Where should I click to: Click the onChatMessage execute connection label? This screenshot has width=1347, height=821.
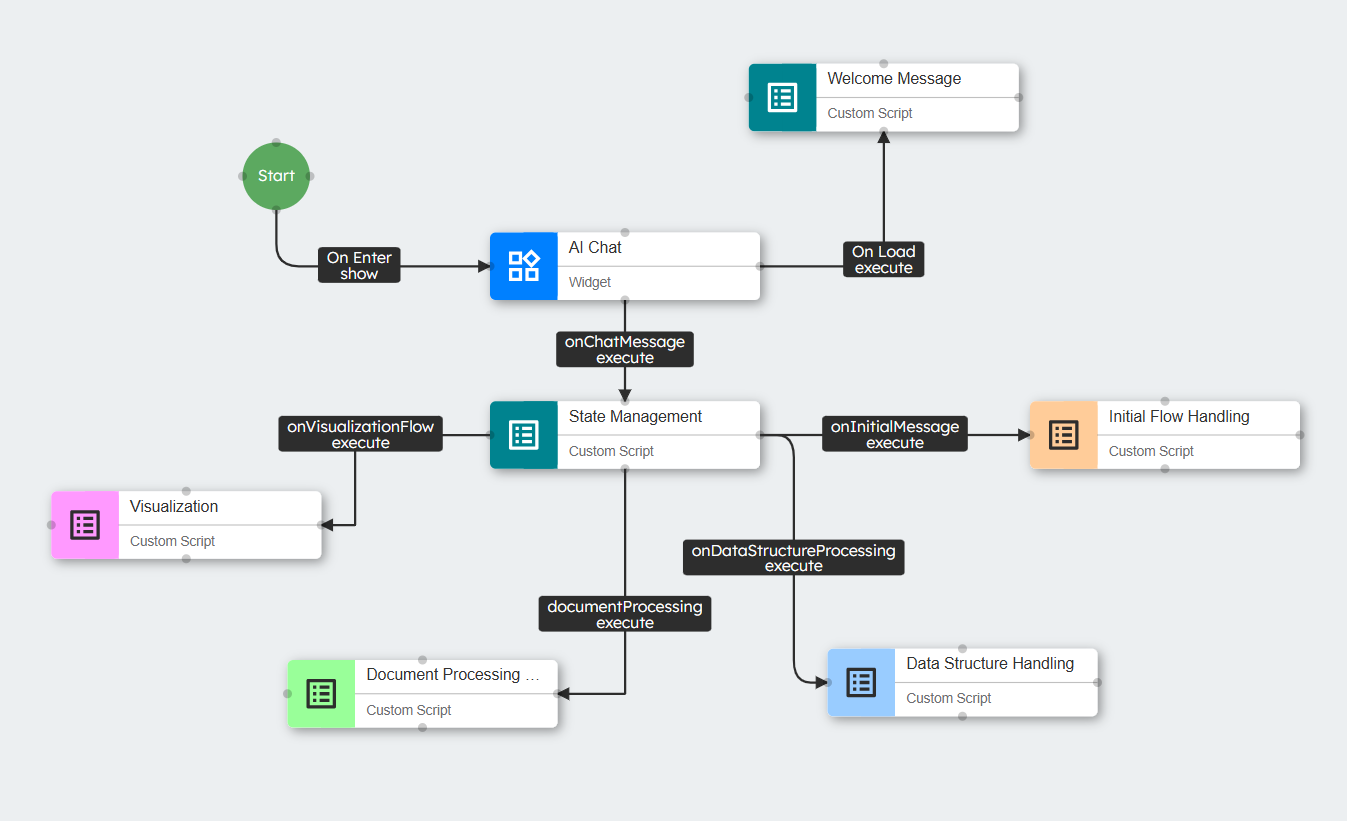click(x=625, y=349)
